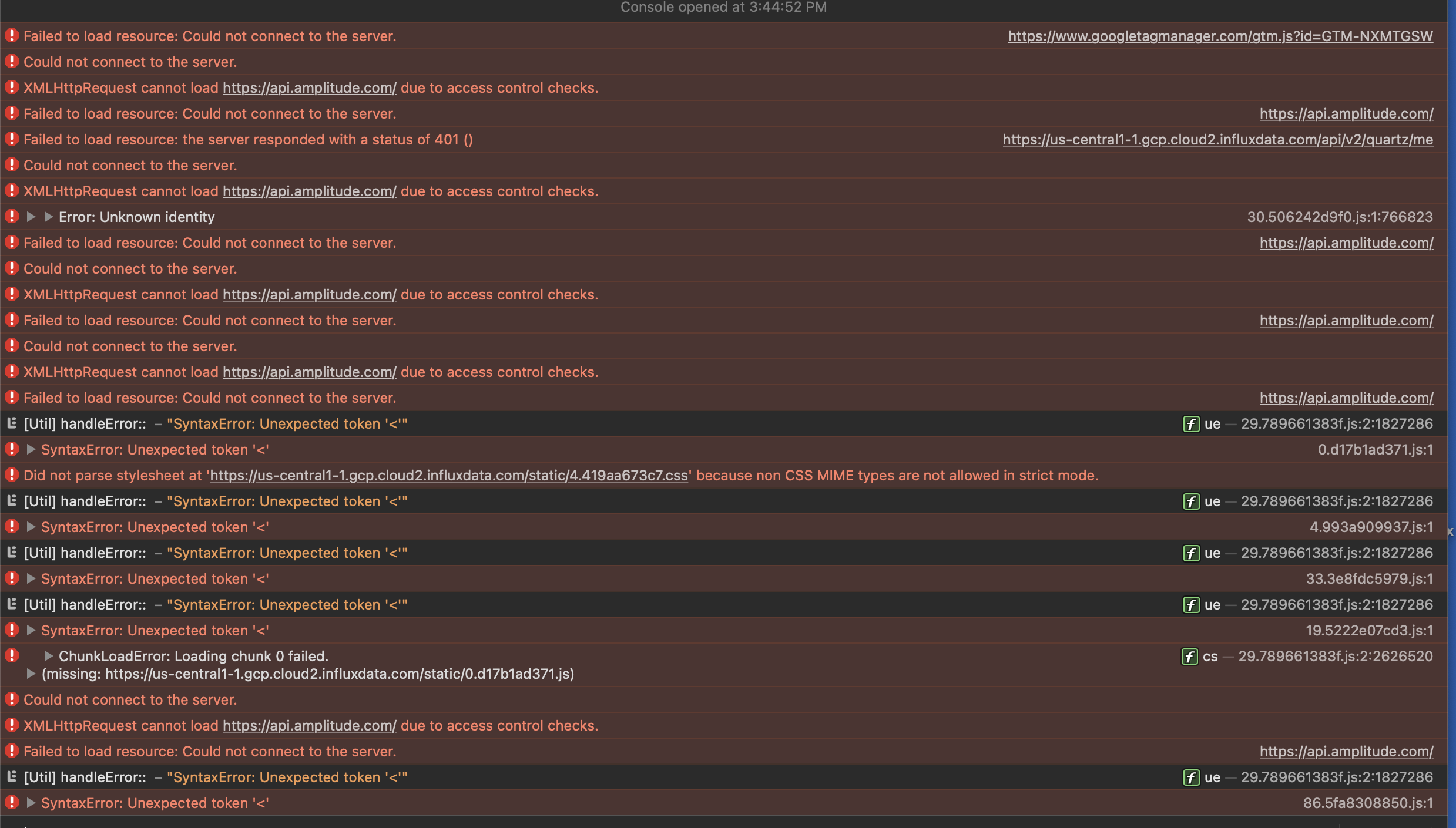
Task: Open the influxdata quartz/me URL link
Action: pos(1217,139)
